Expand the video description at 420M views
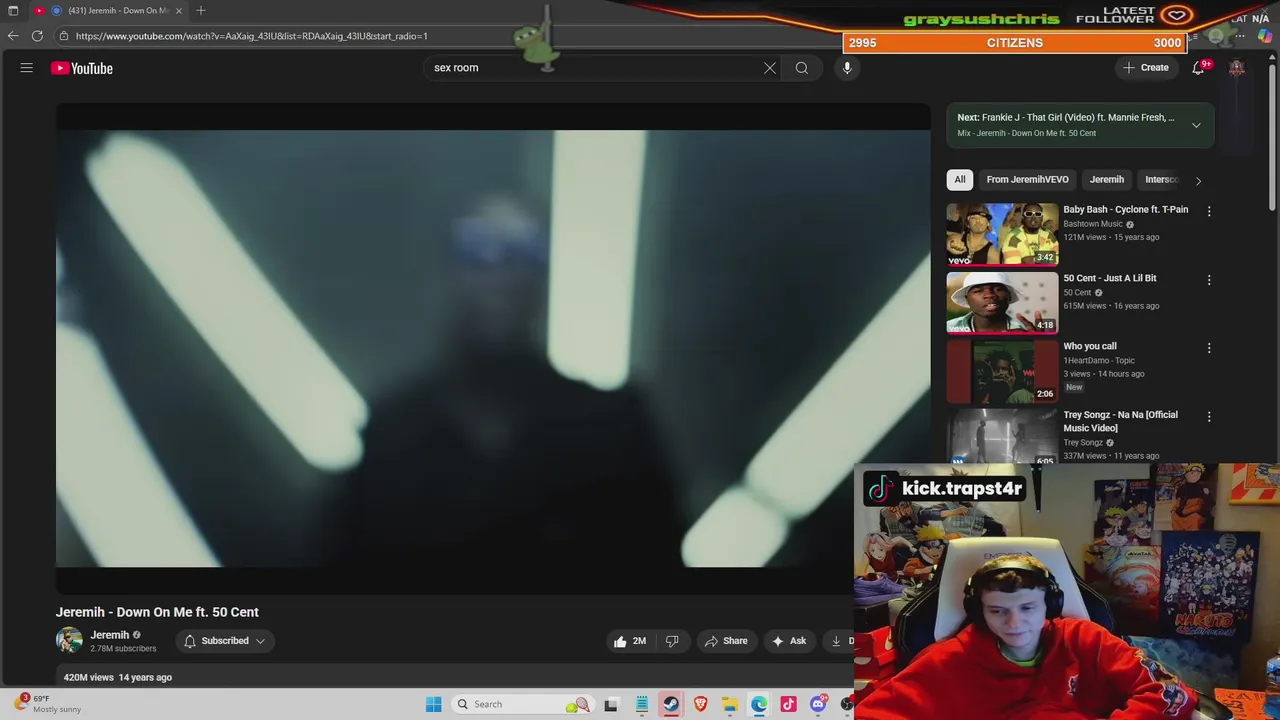Viewport: 1280px width, 720px height. pos(118,677)
